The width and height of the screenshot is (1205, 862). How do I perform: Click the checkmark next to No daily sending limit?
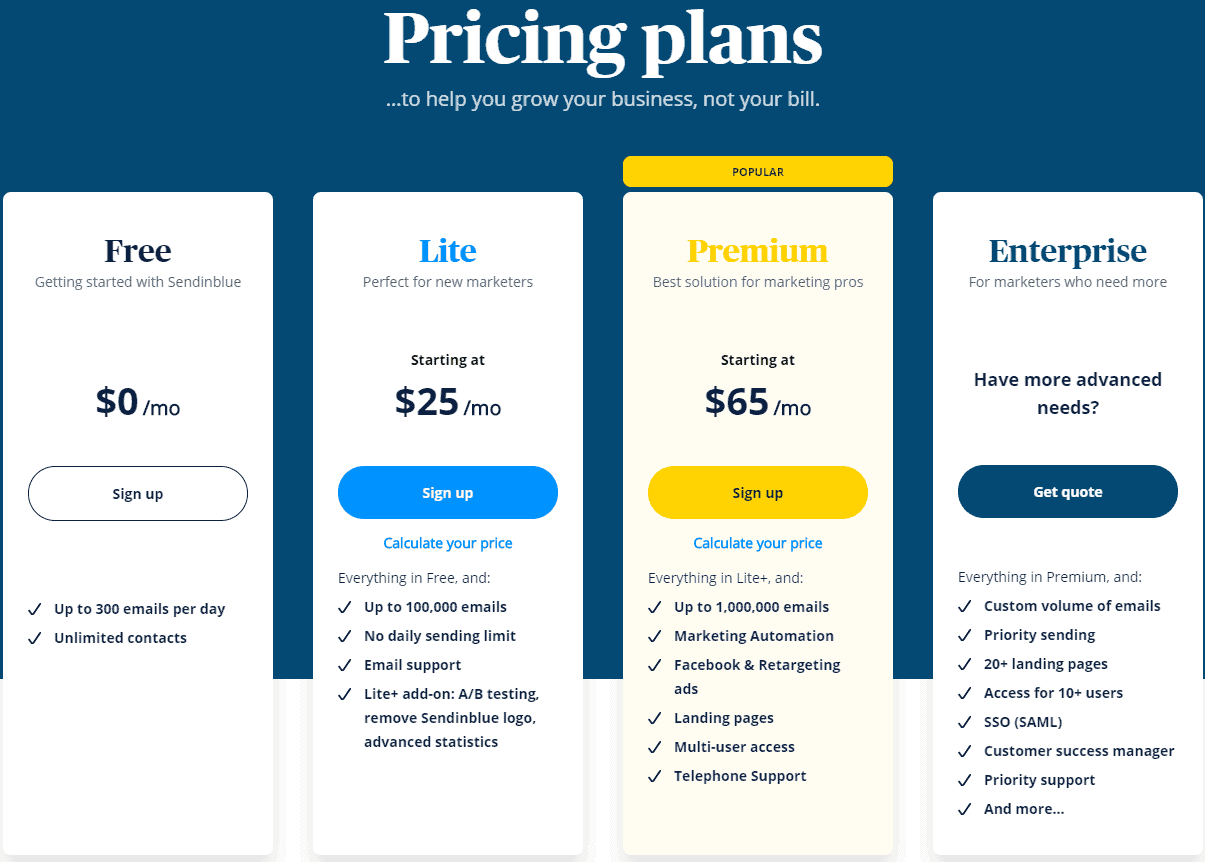pyautogui.click(x=345, y=636)
